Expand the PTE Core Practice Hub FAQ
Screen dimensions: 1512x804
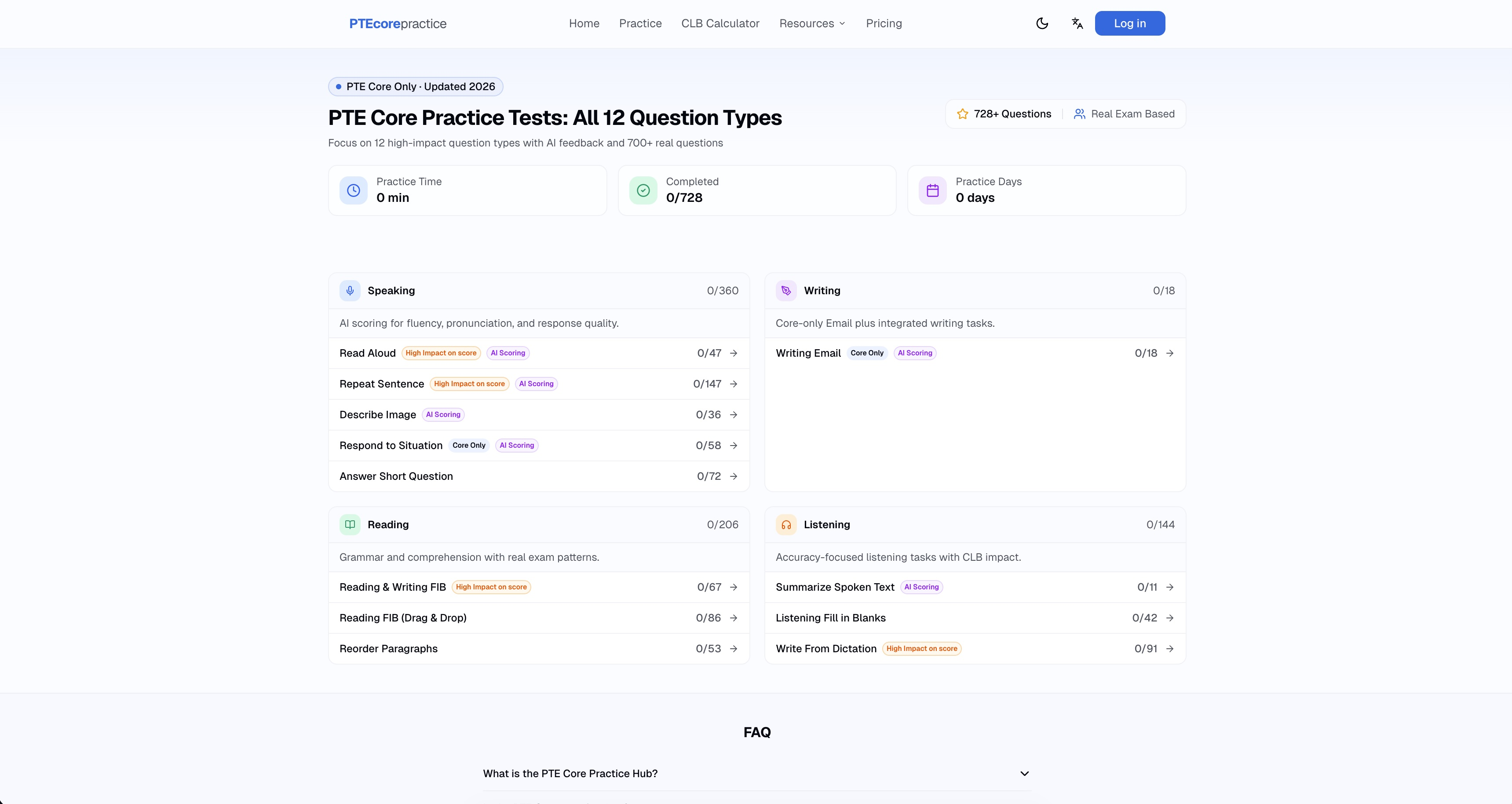(x=756, y=774)
